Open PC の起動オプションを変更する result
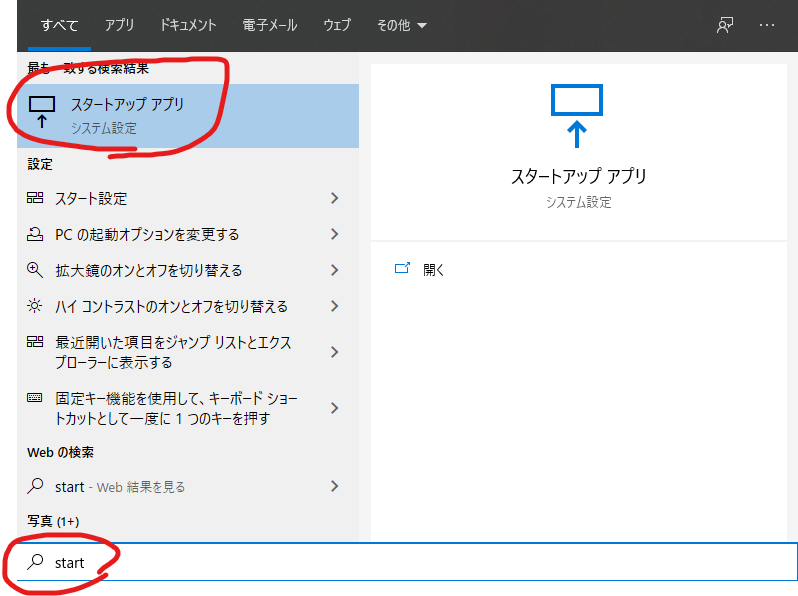Viewport: 798px width, 596px height. click(188, 234)
